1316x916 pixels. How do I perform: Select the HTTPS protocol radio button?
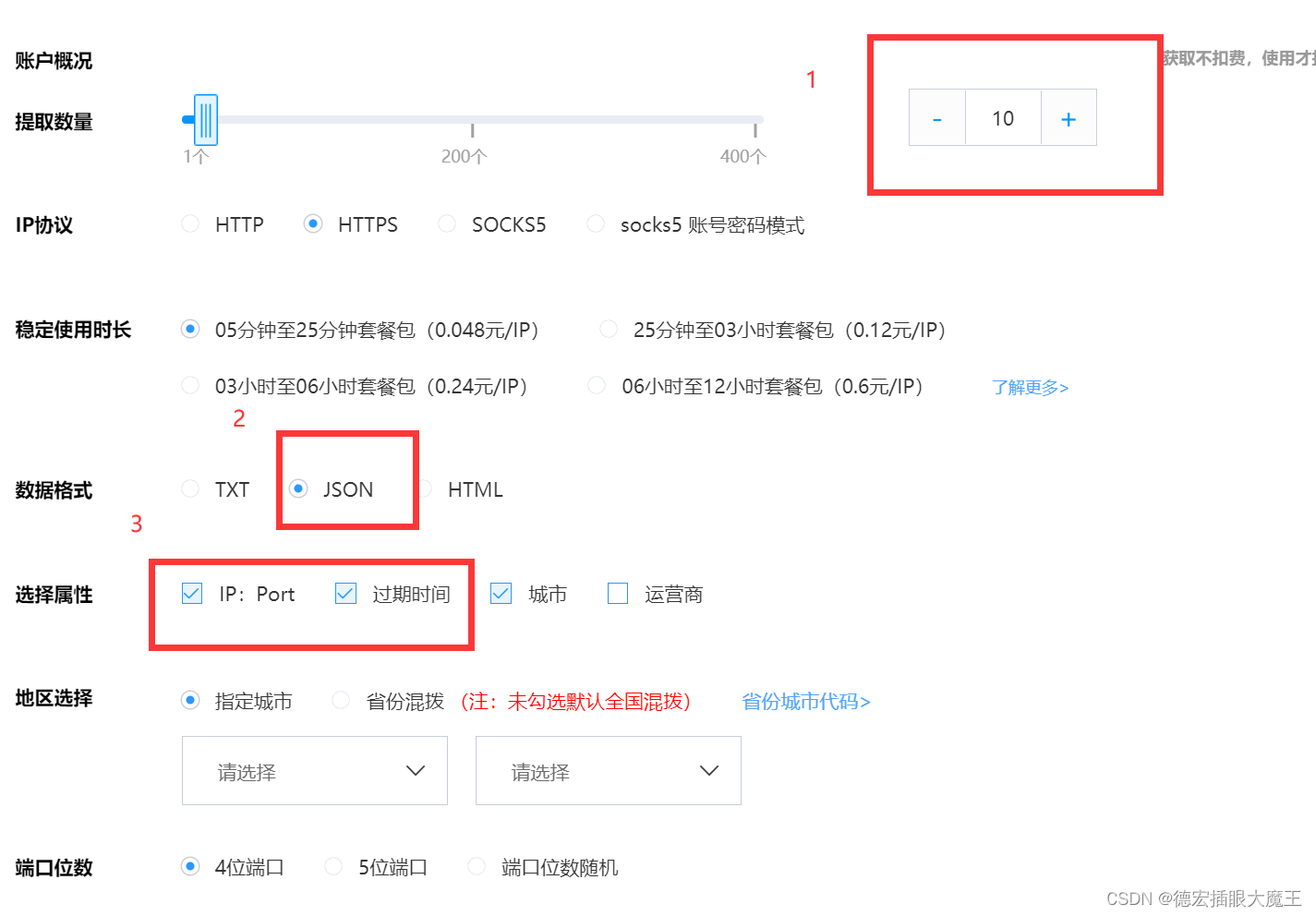point(313,223)
